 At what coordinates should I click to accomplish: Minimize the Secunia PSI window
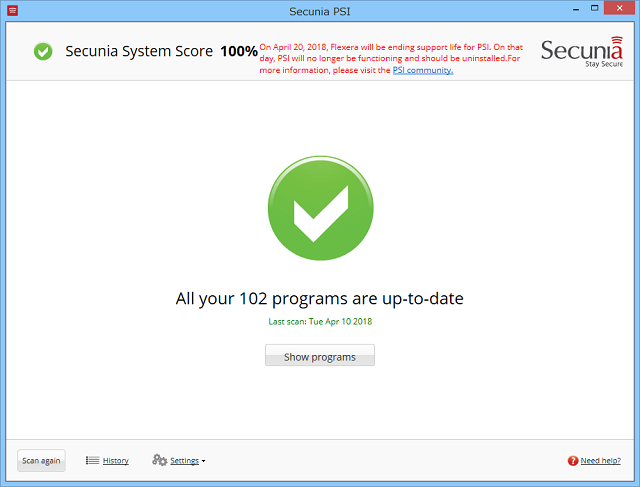[576, 9]
